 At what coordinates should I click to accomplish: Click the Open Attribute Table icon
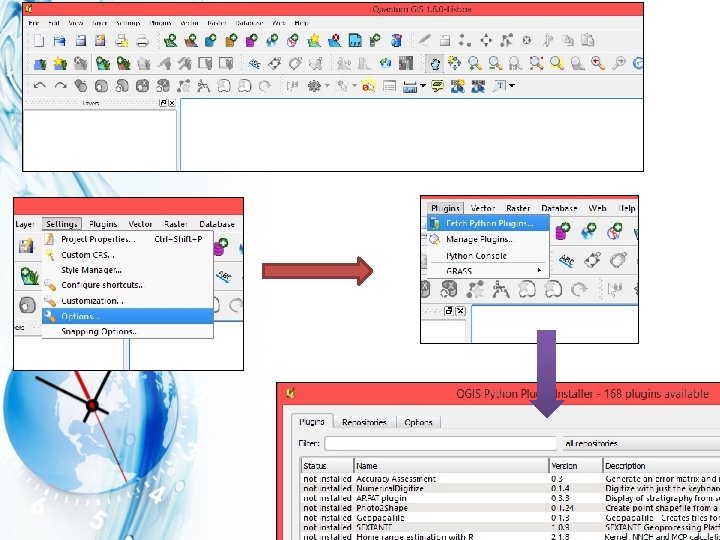389,86
